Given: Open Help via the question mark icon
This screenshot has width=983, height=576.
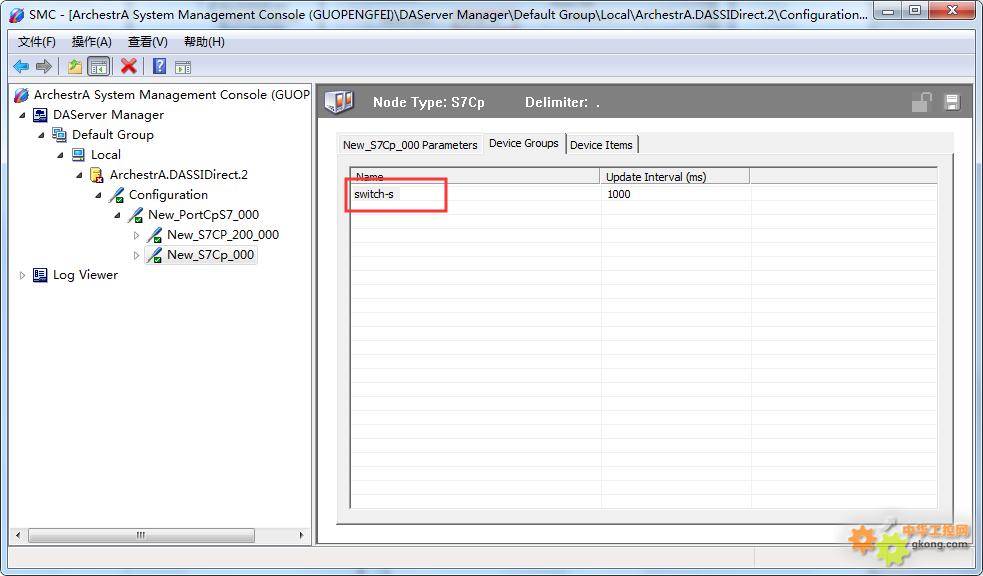Looking at the screenshot, I should tap(159, 67).
